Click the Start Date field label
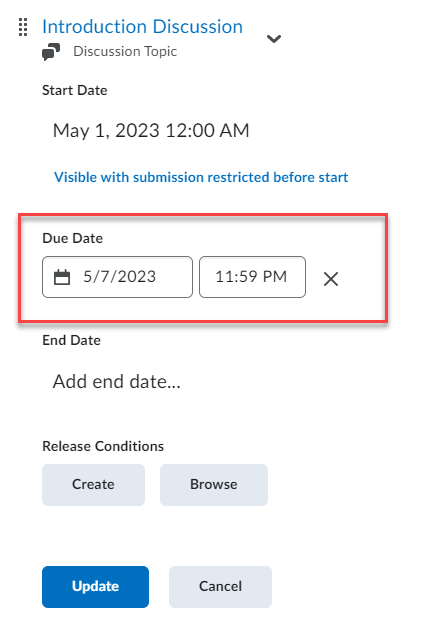 click(x=75, y=90)
